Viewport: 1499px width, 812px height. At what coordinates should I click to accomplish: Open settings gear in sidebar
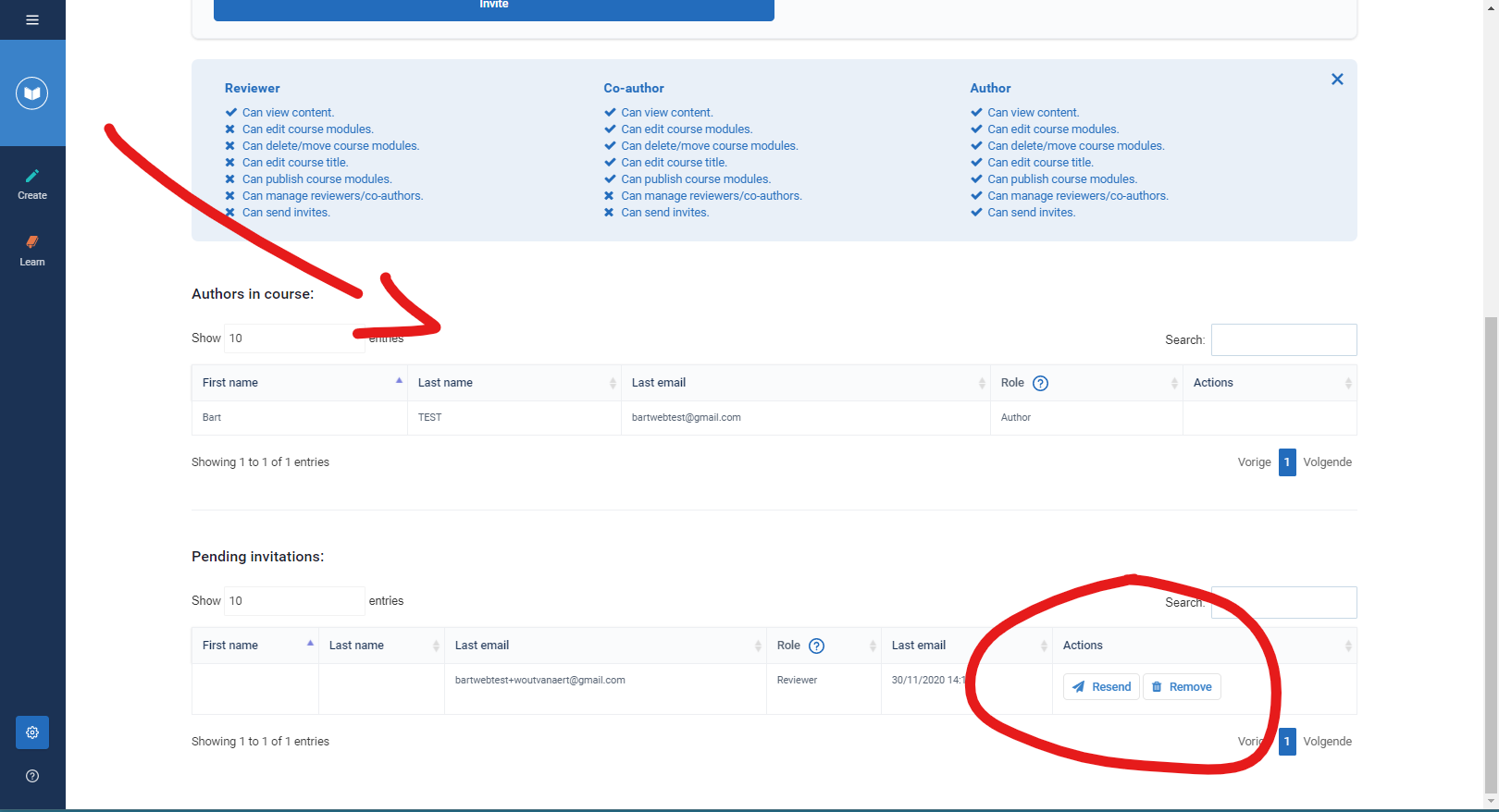point(32,732)
